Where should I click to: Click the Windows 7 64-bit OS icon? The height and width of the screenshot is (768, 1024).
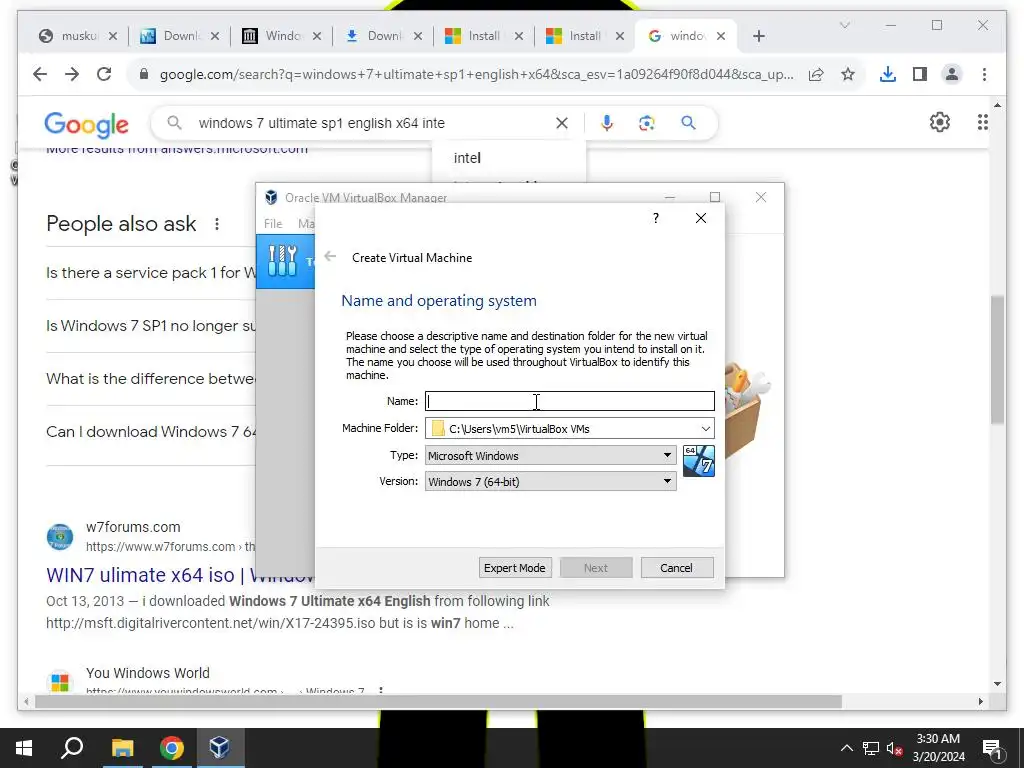pyautogui.click(x=698, y=461)
